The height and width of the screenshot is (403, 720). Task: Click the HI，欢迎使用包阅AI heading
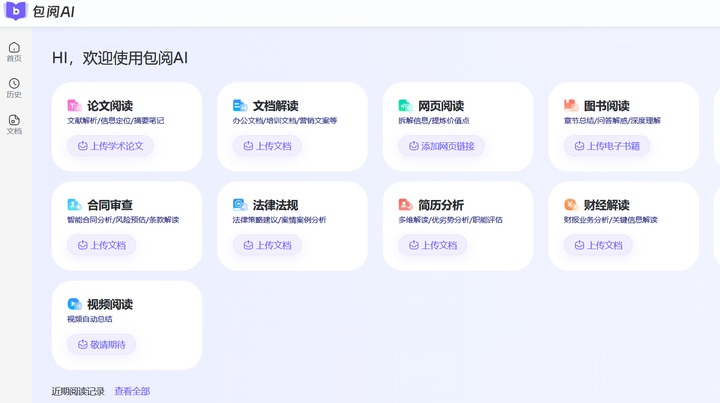point(120,58)
